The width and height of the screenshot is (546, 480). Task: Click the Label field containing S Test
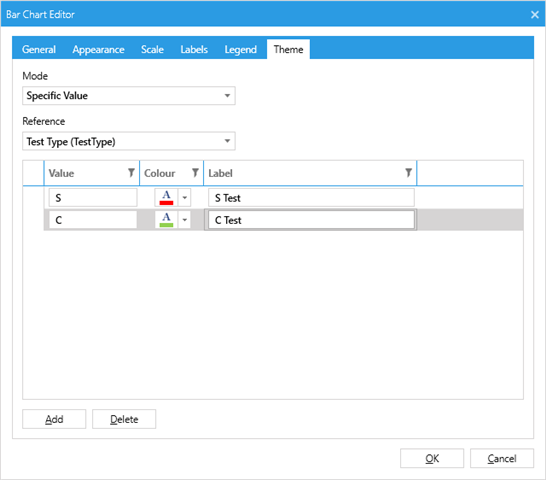click(311, 198)
